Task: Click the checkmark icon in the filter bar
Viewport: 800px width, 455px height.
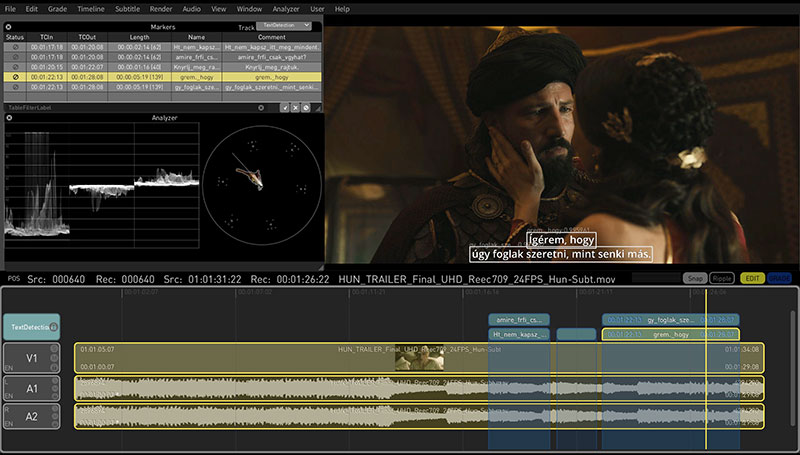Action: (285, 108)
